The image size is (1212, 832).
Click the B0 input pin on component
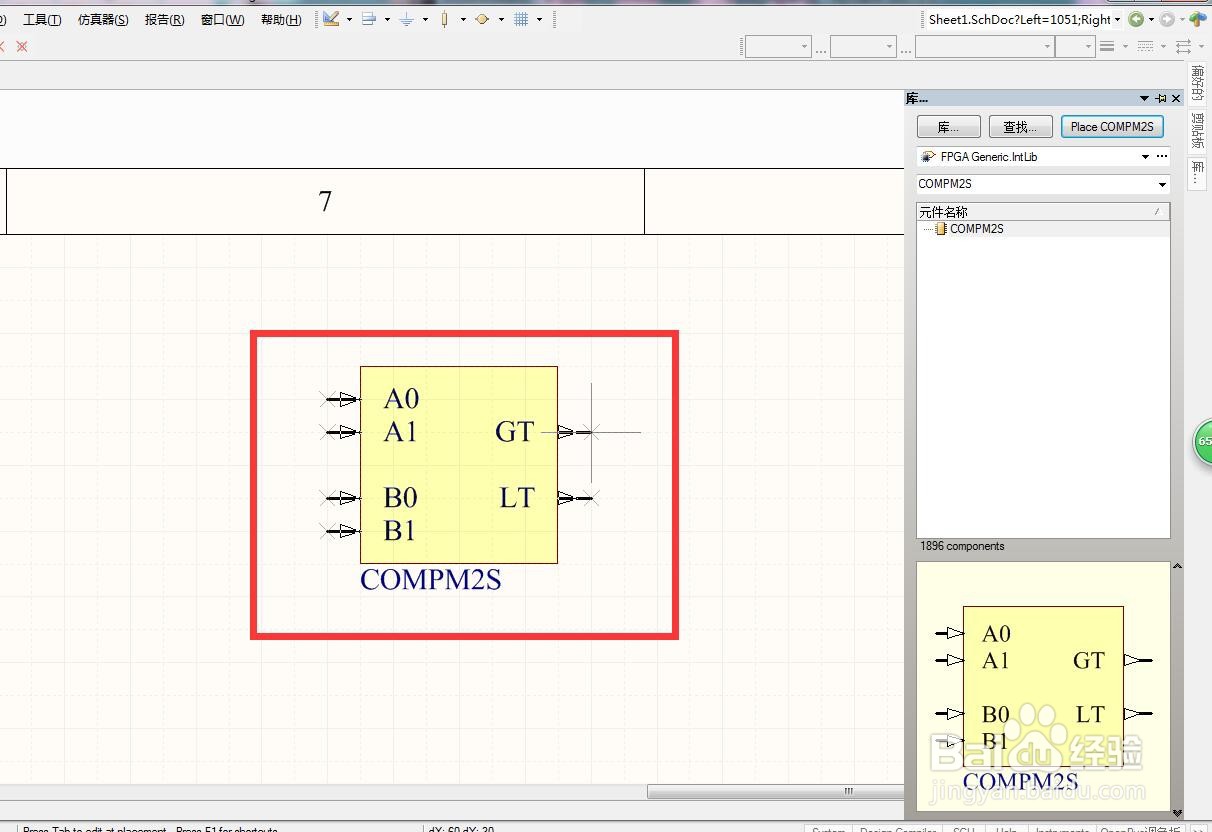point(340,498)
